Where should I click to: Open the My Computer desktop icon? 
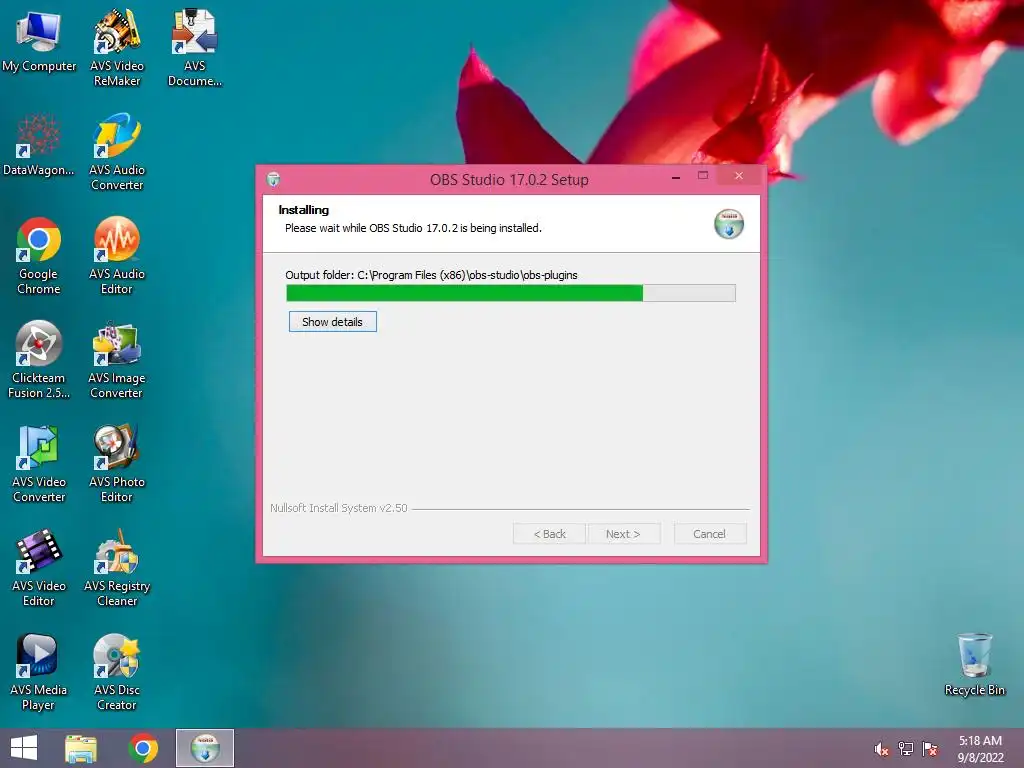pos(39,41)
